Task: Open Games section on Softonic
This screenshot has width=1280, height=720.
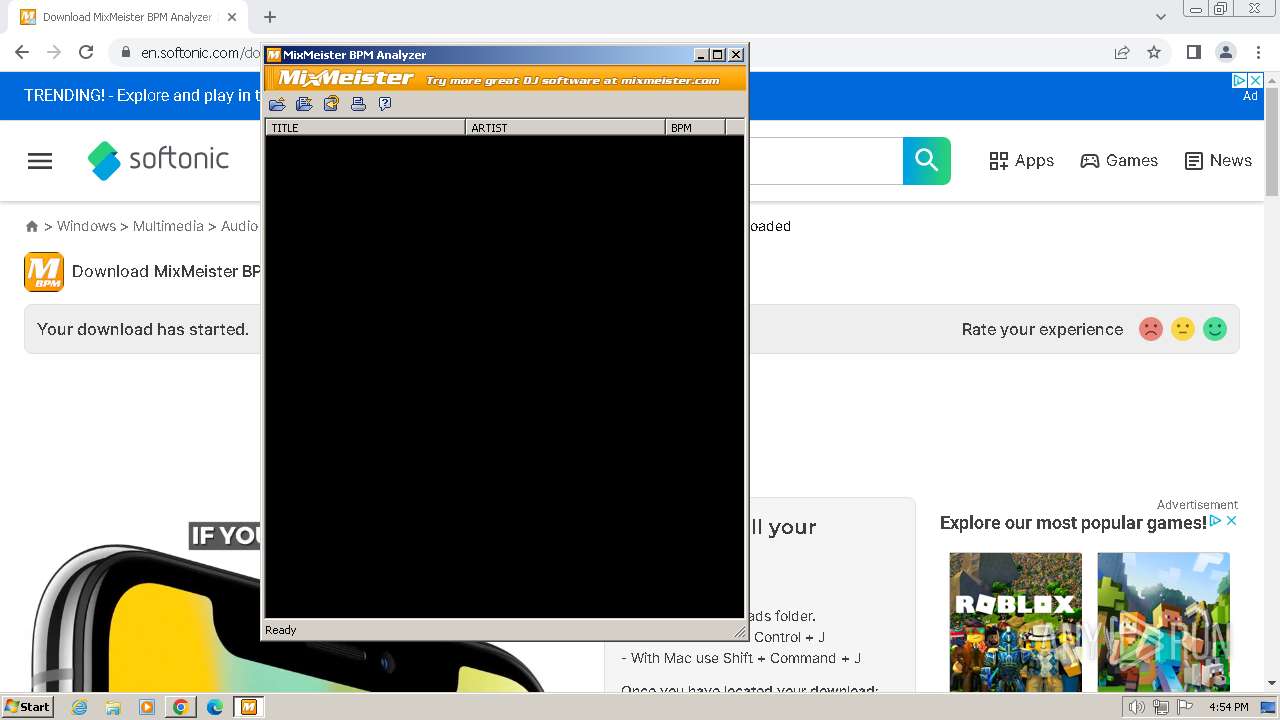Action: (x=1119, y=161)
